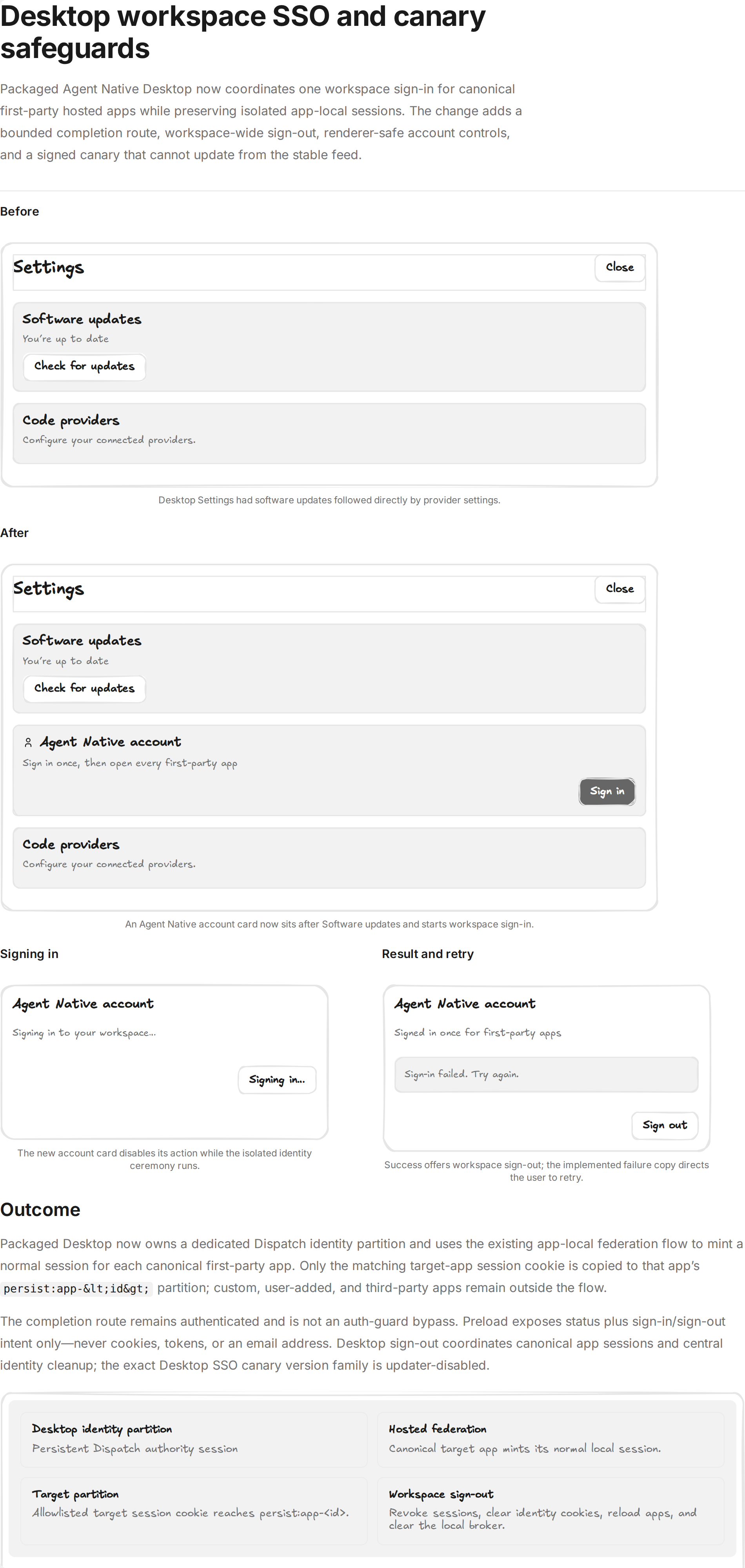Click the 'Signing in to your workspace...' status text
Screen dimensions: 745x1568
pyautogui.click(x=84, y=1033)
